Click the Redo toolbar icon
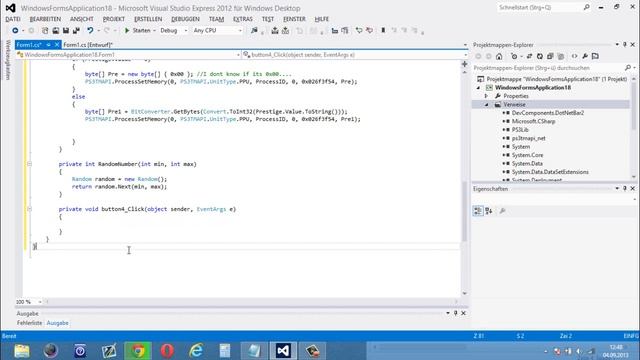 (x=107, y=31)
